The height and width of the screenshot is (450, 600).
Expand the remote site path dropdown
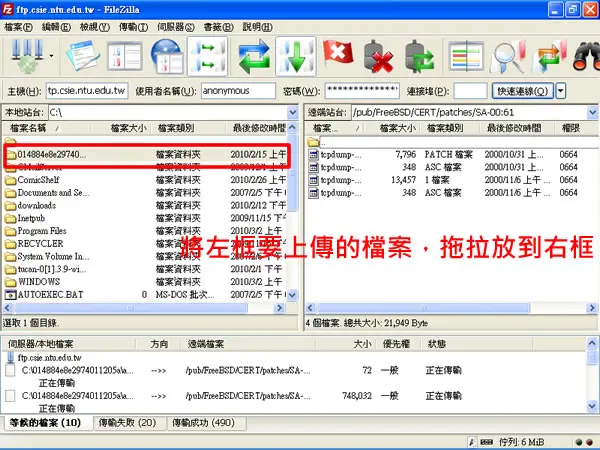592,112
